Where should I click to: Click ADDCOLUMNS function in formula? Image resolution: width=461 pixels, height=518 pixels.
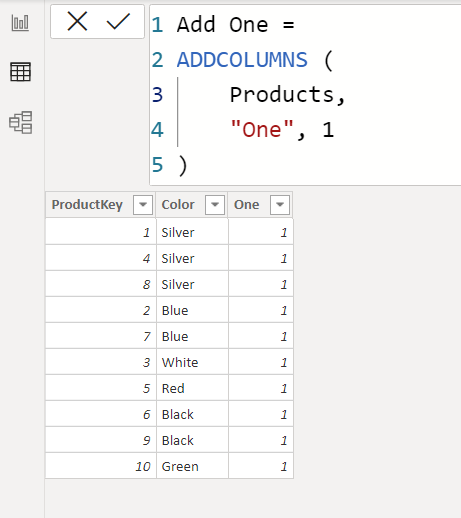point(242,60)
